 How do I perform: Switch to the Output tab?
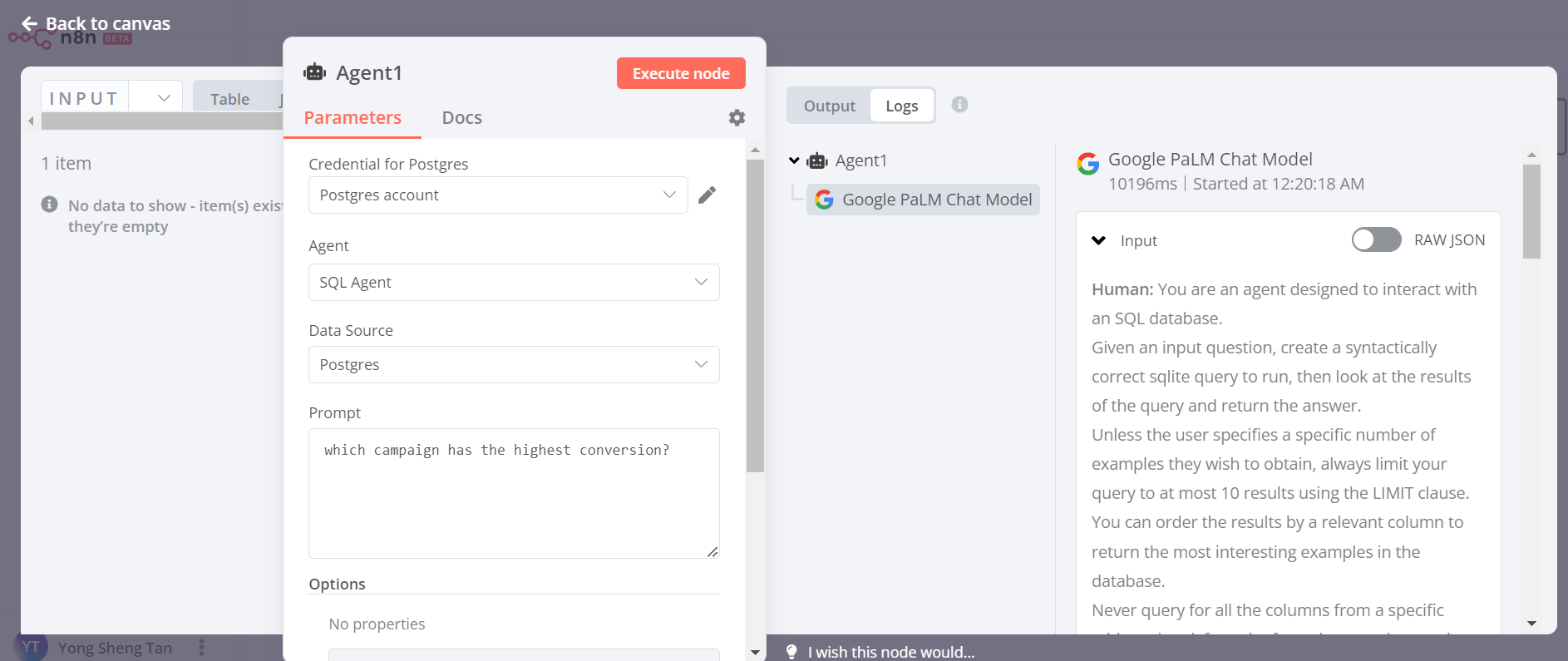829,106
